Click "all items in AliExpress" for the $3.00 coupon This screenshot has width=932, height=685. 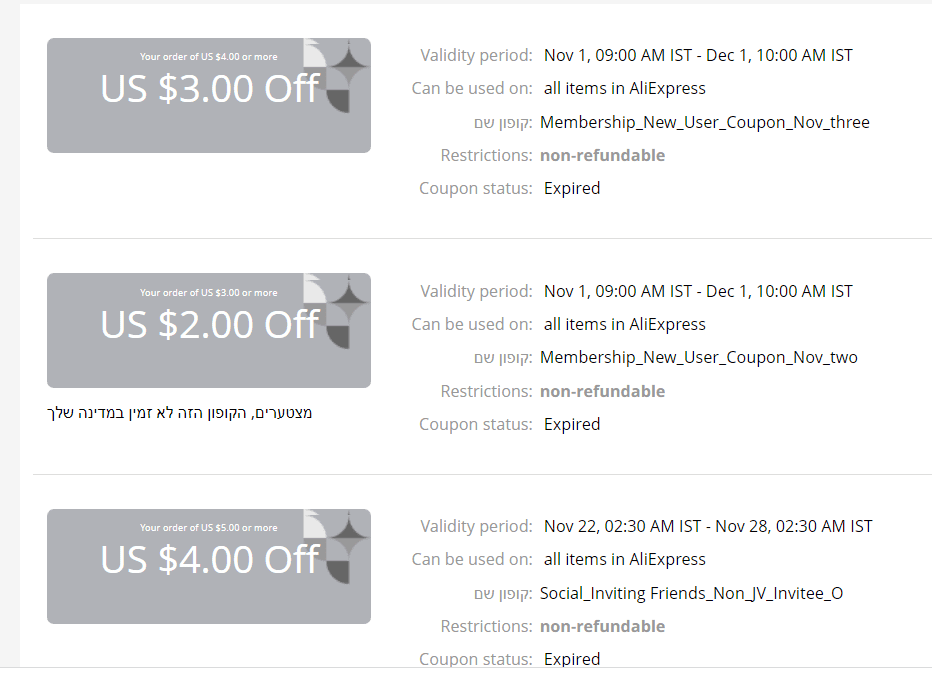pyautogui.click(x=624, y=88)
